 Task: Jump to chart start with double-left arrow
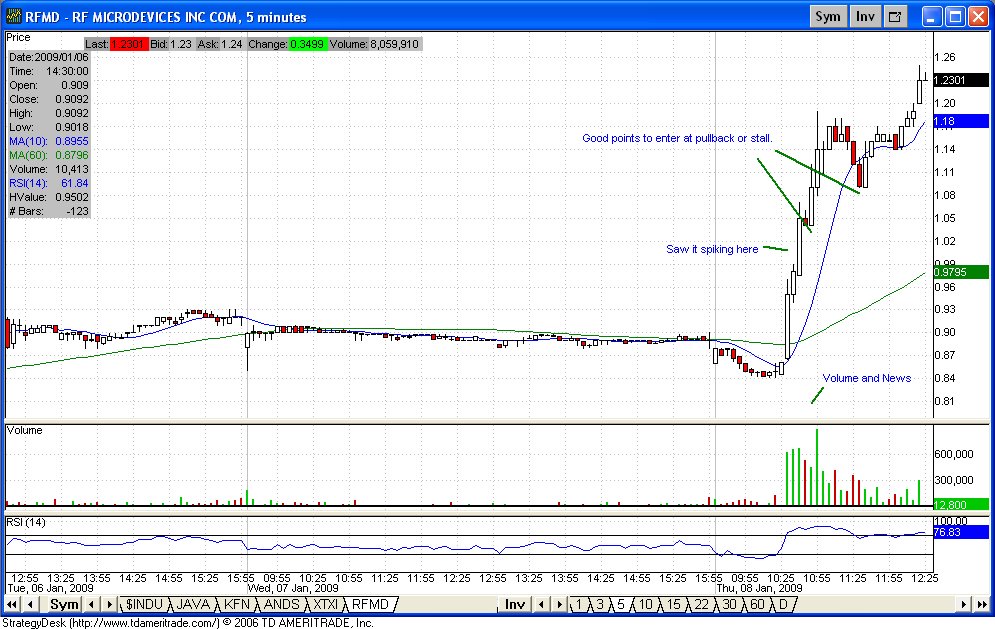point(11,604)
